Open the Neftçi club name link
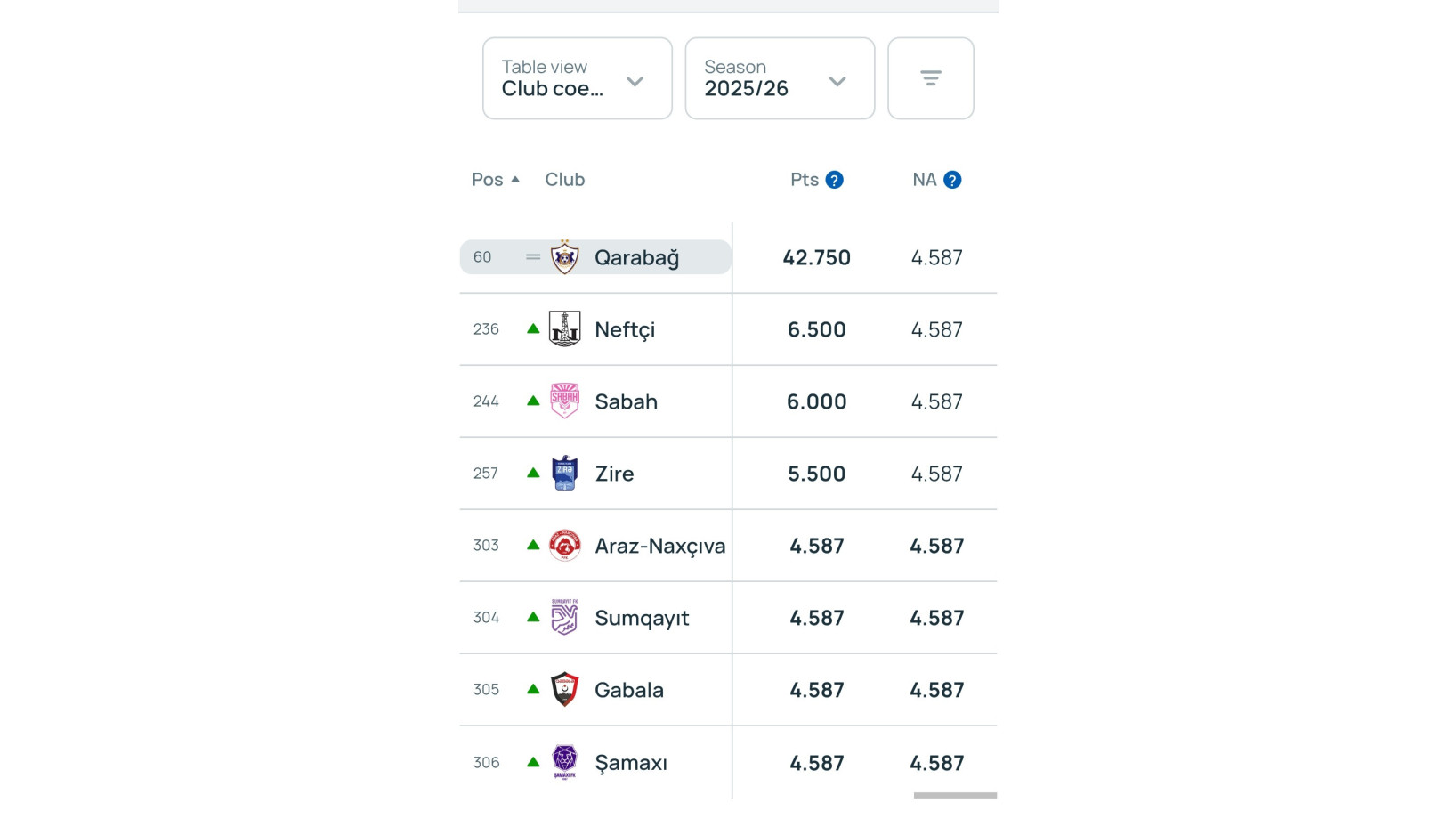This screenshot has height=819, width=1456. [x=625, y=329]
